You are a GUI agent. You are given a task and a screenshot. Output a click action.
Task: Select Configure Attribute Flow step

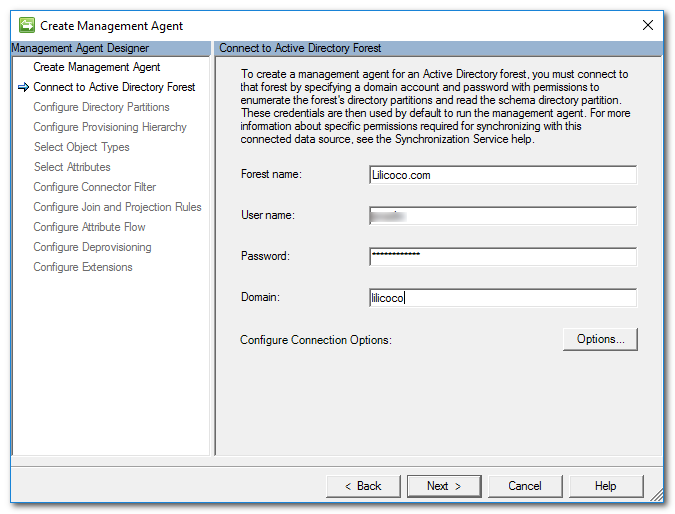[x=90, y=227]
